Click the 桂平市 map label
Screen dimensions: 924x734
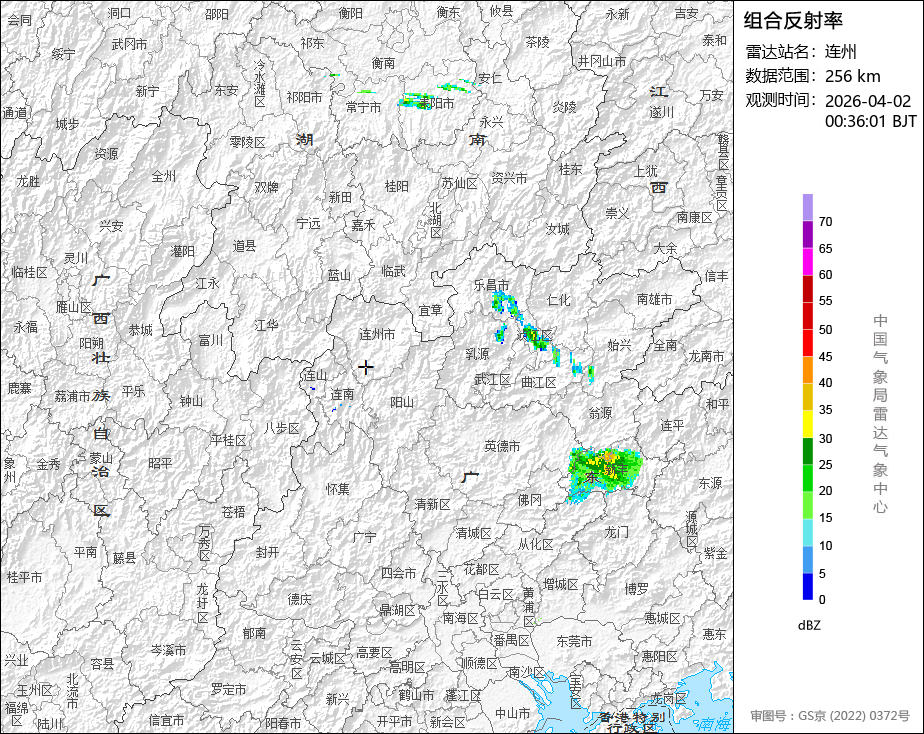tap(25, 577)
